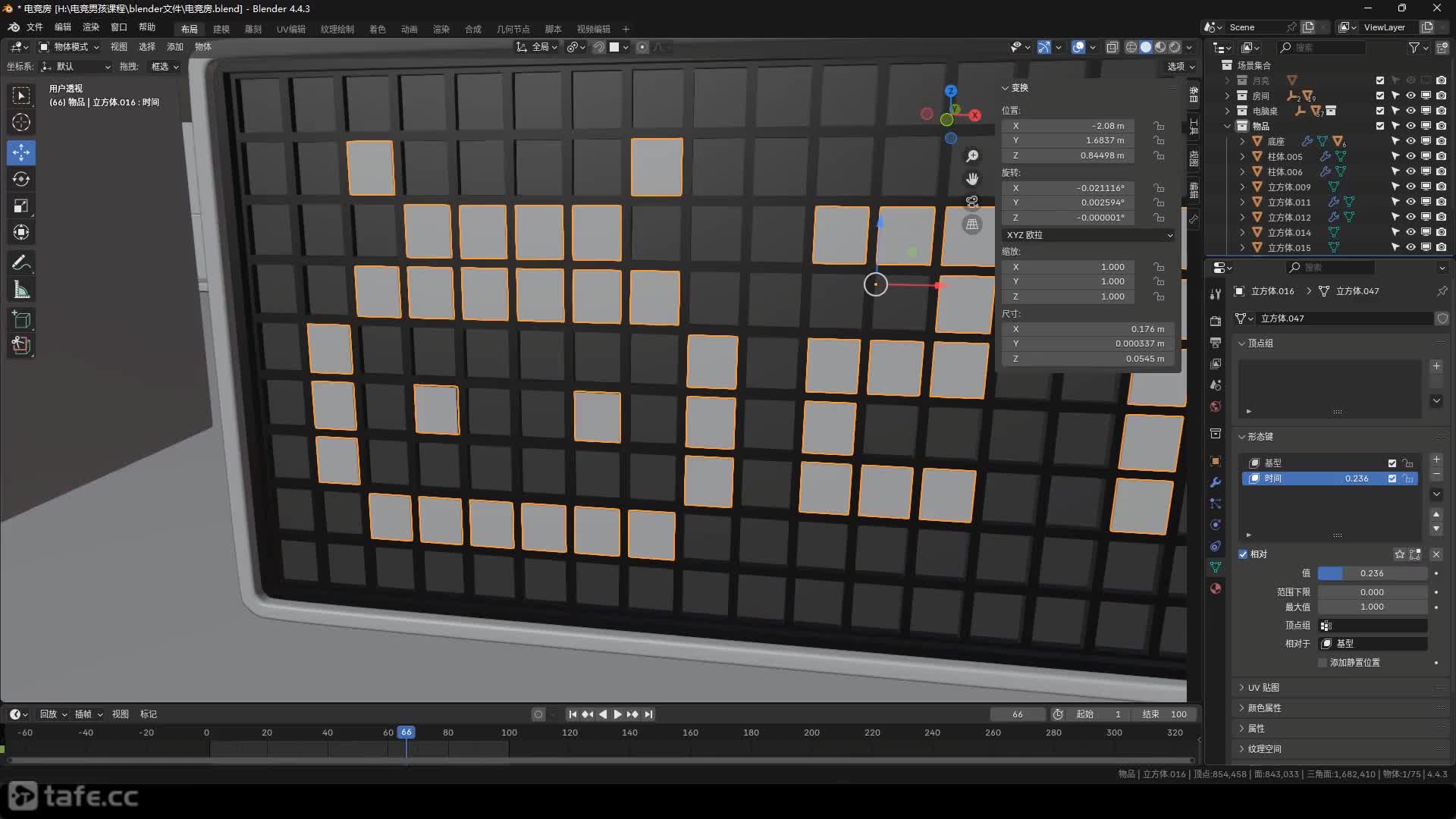This screenshot has width=1456, height=819.
Task: Select the Scale tool
Action: pos(21,206)
